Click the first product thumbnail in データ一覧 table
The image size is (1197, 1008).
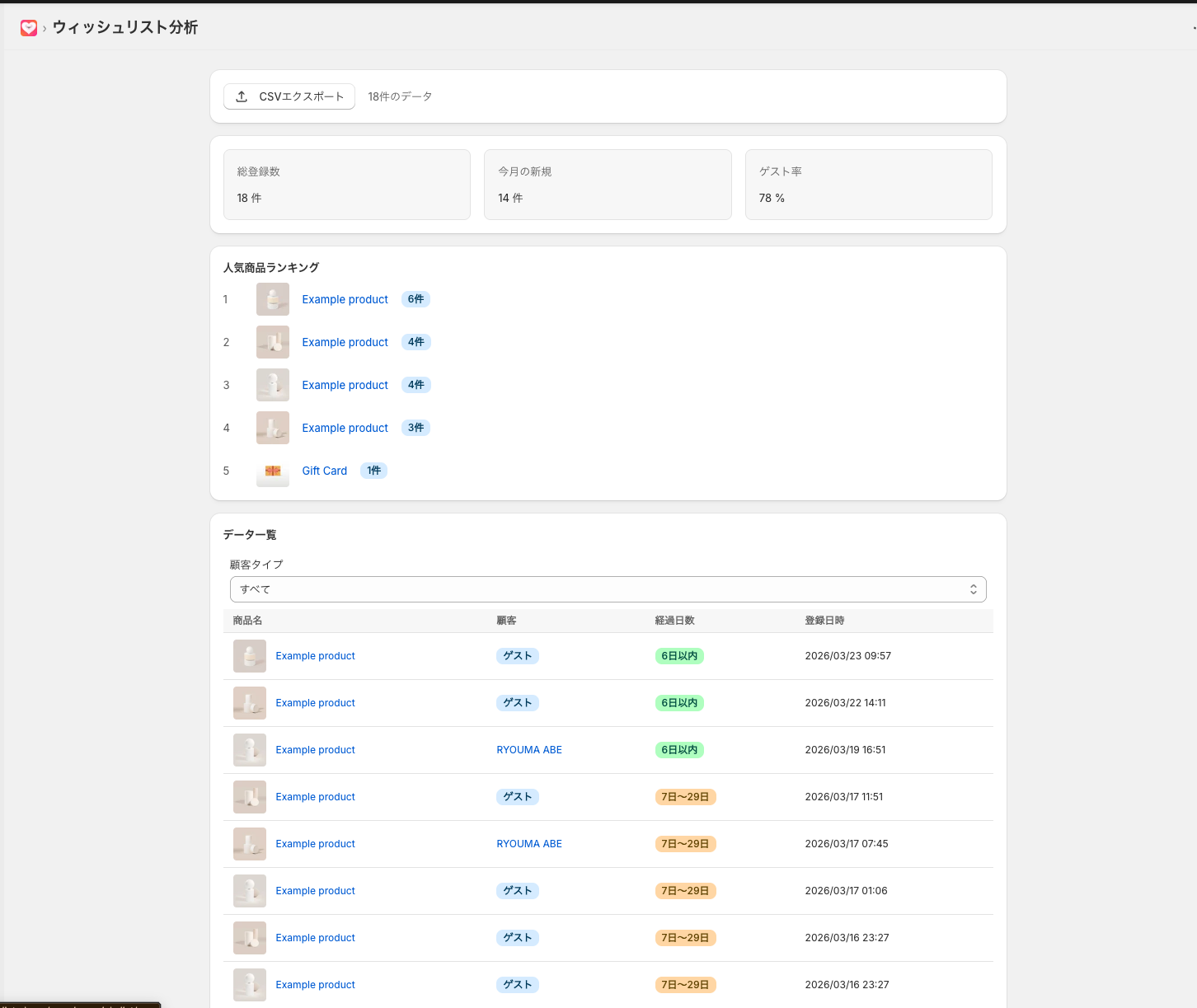point(249,656)
